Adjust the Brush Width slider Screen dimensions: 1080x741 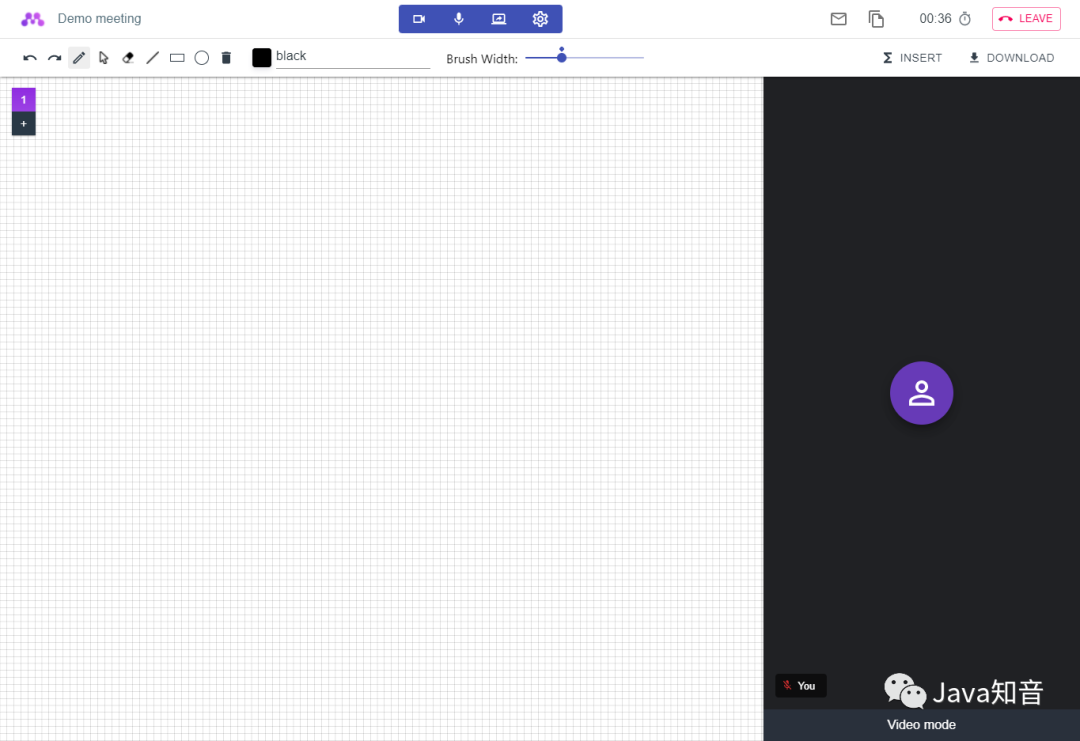584,58
